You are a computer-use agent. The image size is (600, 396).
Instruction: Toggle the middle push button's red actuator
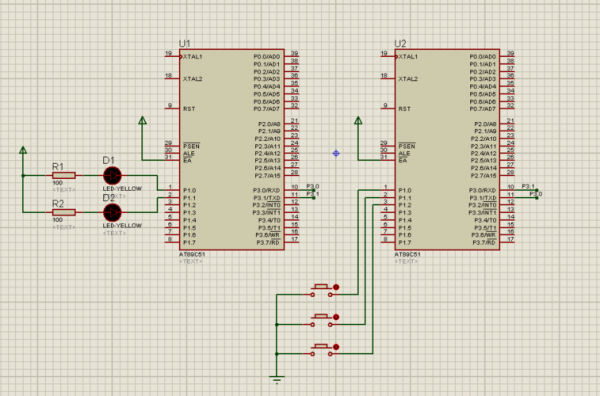click(x=336, y=317)
